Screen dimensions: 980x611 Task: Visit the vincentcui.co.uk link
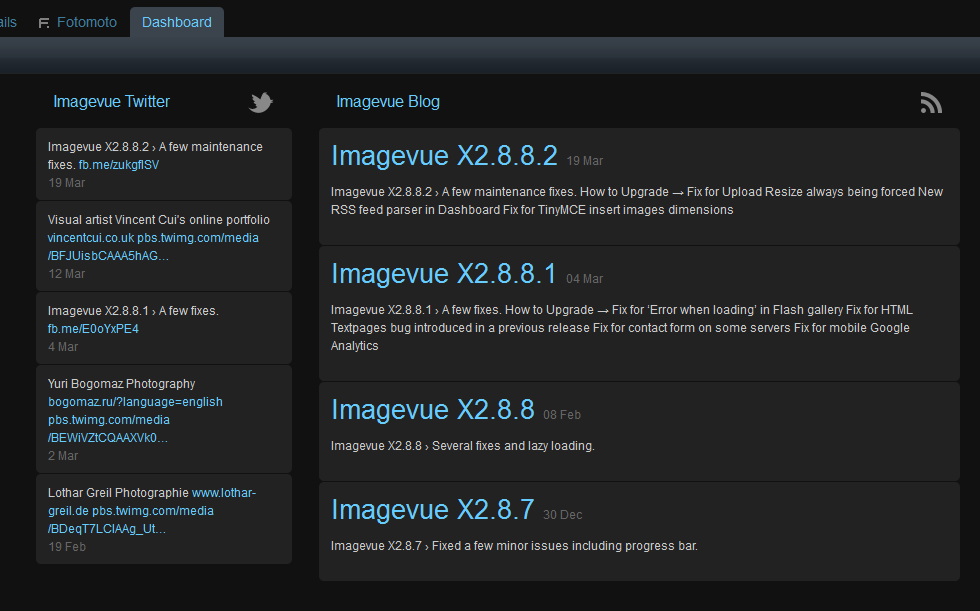(91, 238)
